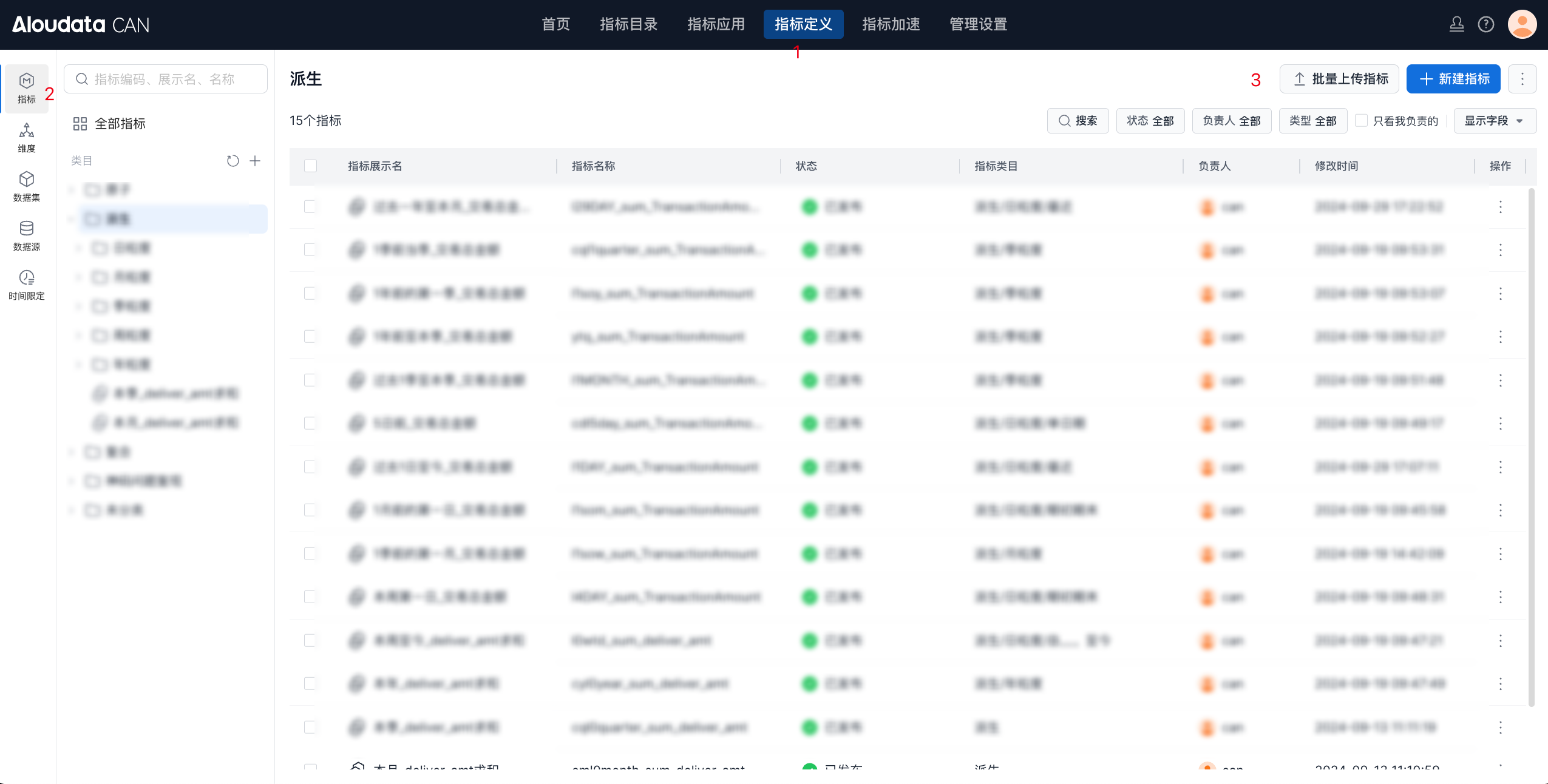The height and width of the screenshot is (784, 1548).
Task: Click the refresh icon beside 类目
Action: point(233,161)
